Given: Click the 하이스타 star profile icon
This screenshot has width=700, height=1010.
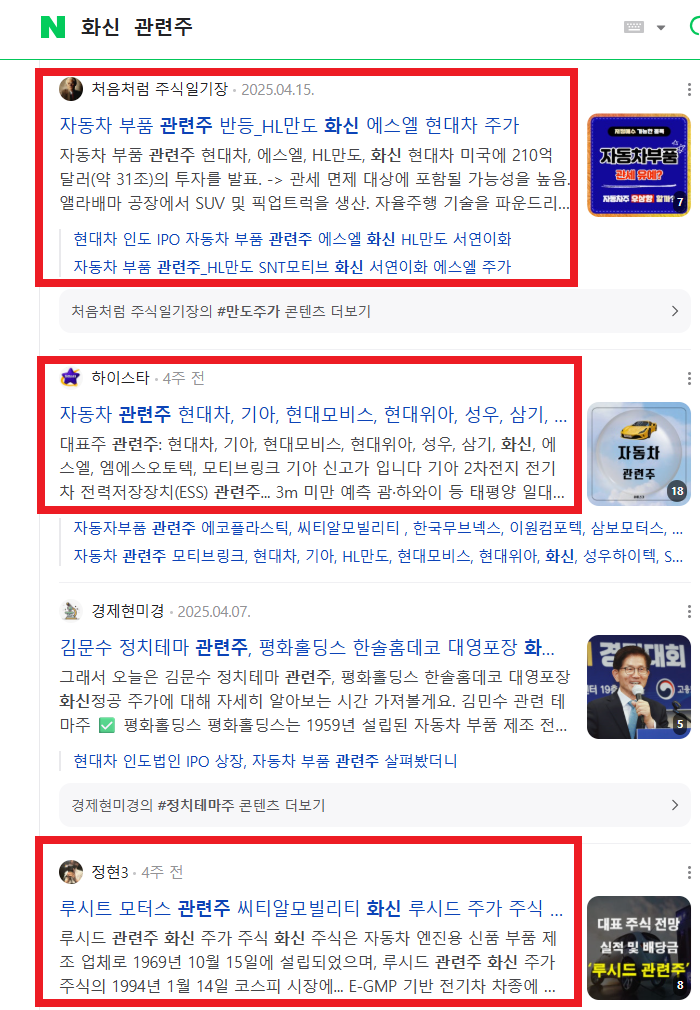Looking at the screenshot, I should click(x=70, y=377).
